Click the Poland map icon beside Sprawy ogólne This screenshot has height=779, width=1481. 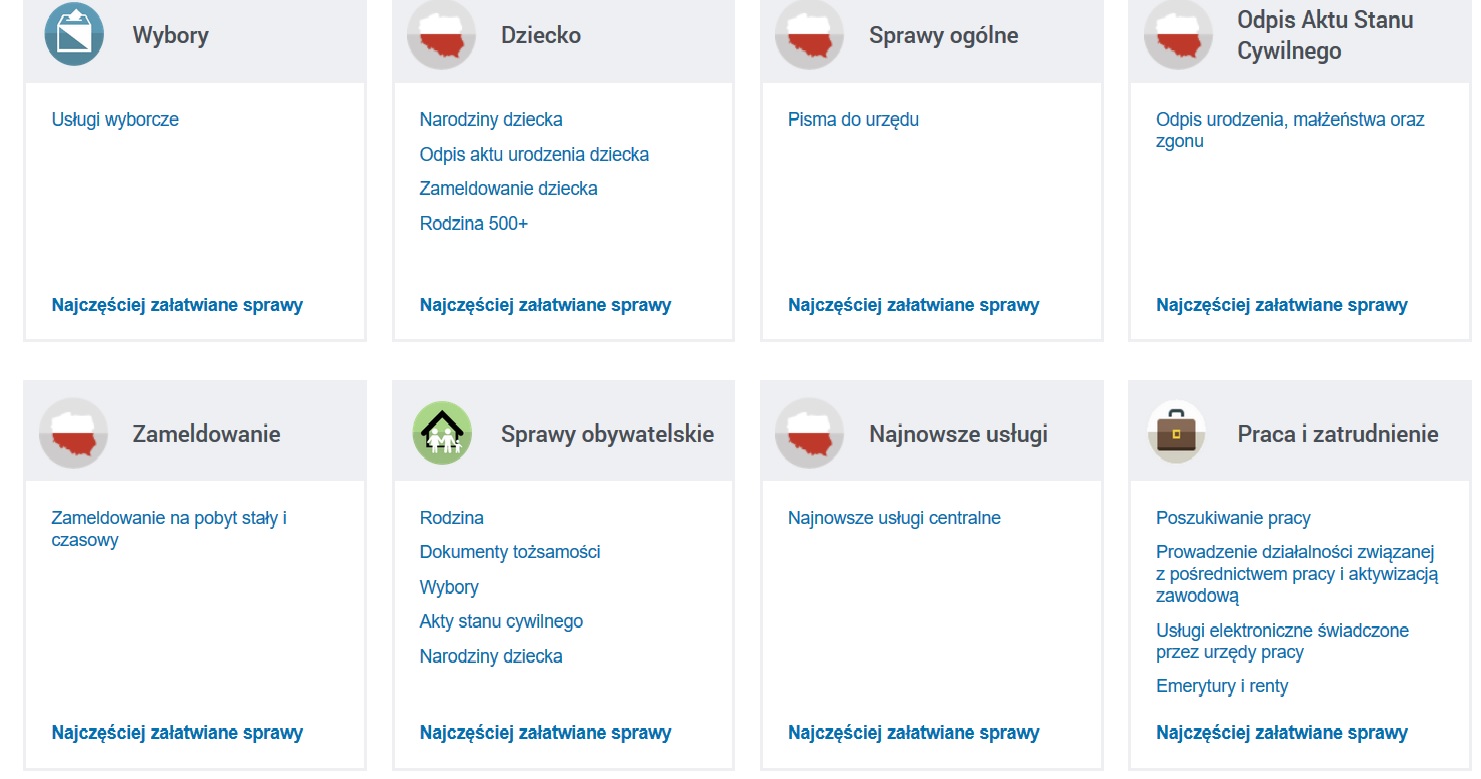(809, 35)
